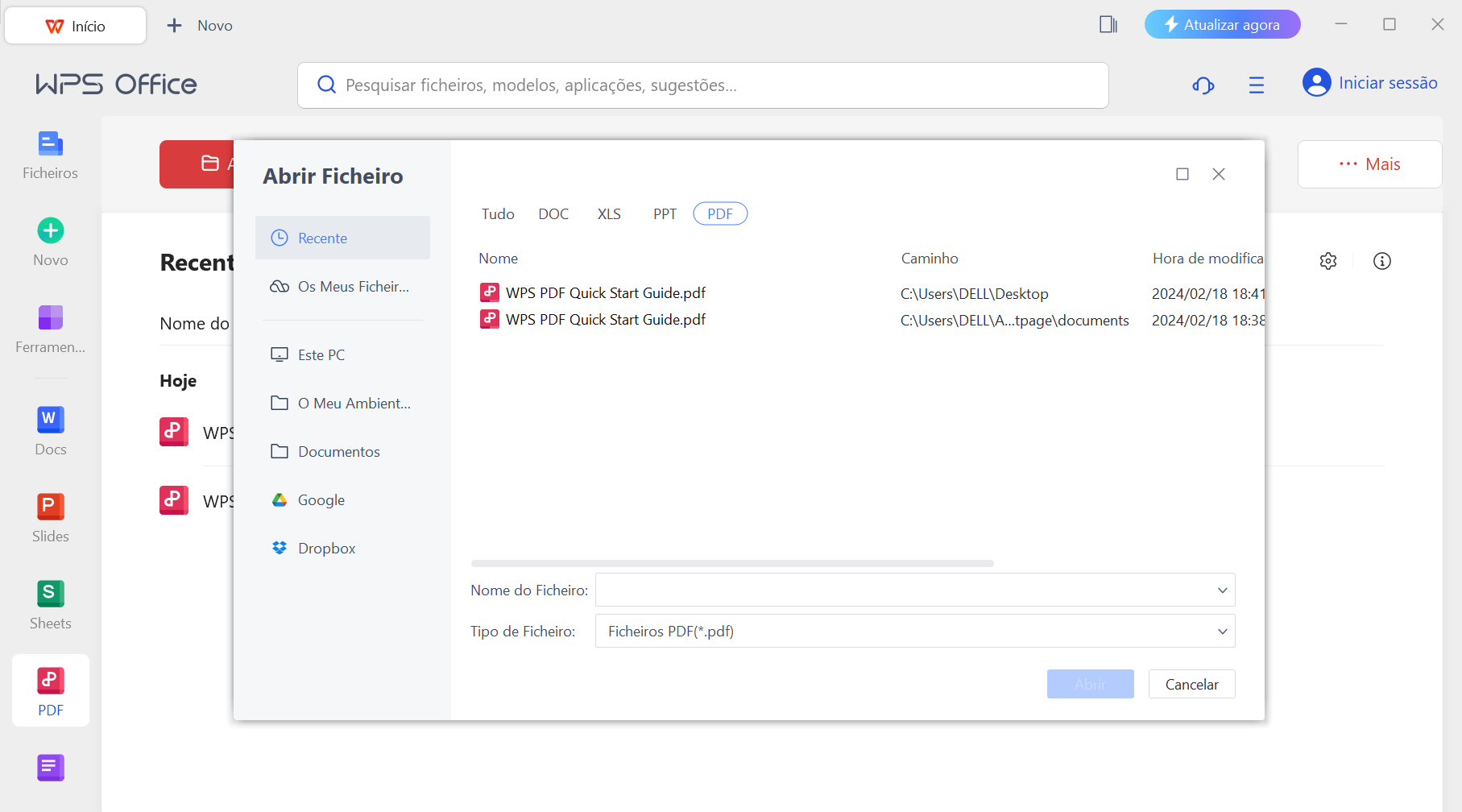The height and width of the screenshot is (812, 1462).
Task: Click the PDF icon of the documents path row
Action: (x=490, y=319)
